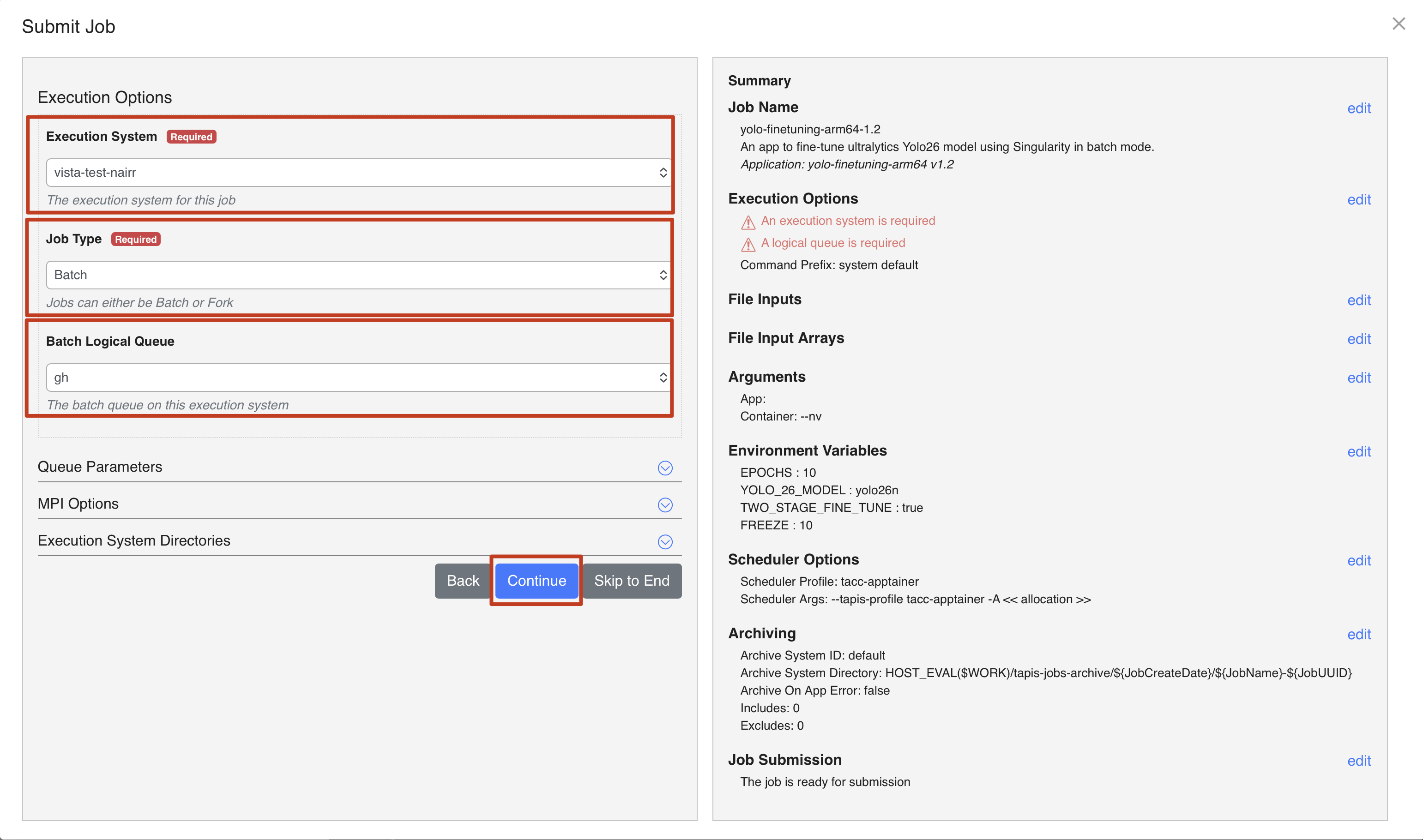This screenshot has width=1423, height=840.
Task: Click the 'Scheduler Profile: tacc-apptainer' text
Action: coord(829,582)
